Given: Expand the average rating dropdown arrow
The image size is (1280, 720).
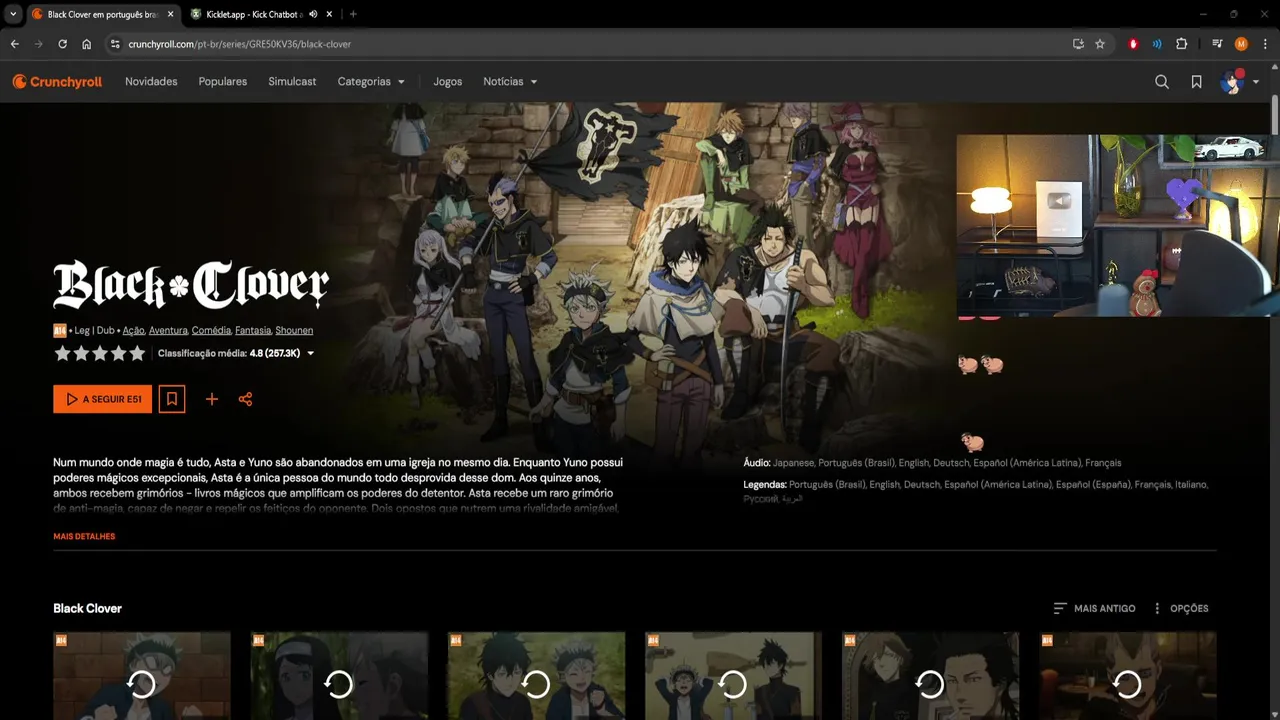Looking at the screenshot, I should (311, 354).
